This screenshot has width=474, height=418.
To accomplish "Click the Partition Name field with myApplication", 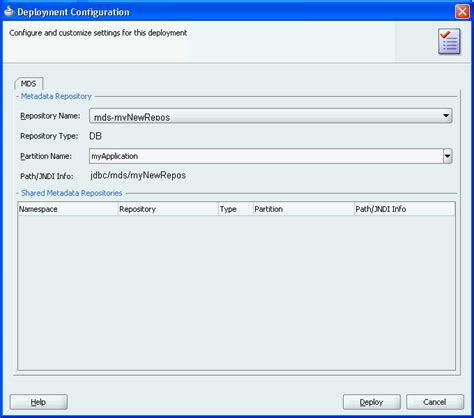I will pos(266,156).
